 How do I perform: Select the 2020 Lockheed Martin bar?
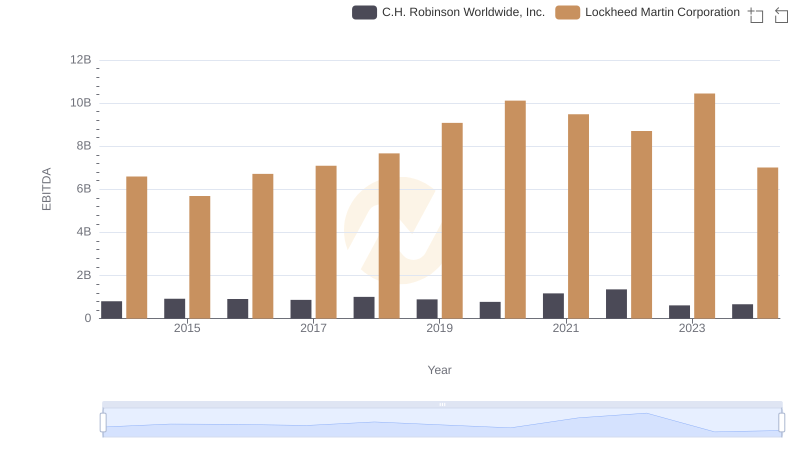pos(515,210)
